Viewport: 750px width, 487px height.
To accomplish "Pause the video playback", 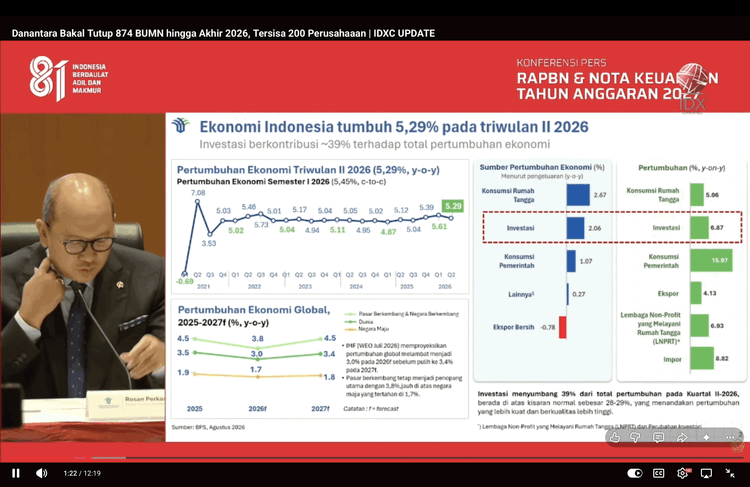I will pos(16,473).
